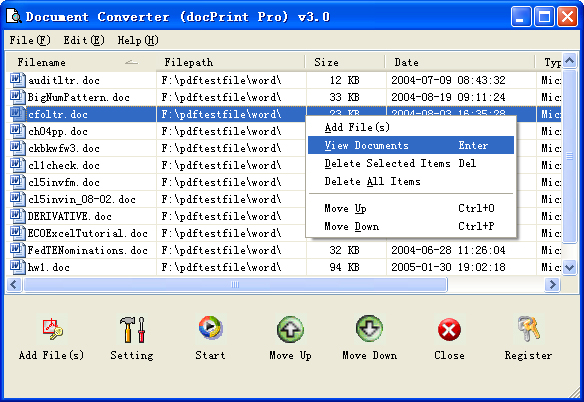This screenshot has width=584, height=402.
Task: Click the green Move Down arrow icon
Action: pyautogui.click(x=369, y=329)
